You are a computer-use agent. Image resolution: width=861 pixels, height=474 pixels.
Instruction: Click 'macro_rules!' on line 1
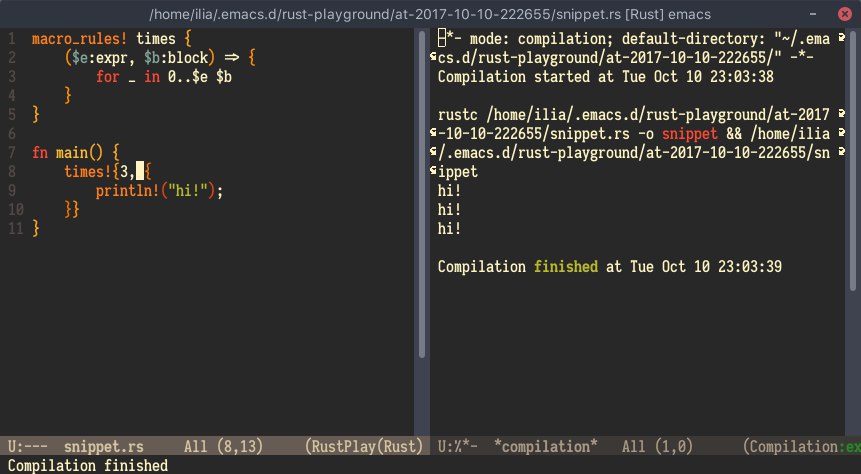click(80, 38)
